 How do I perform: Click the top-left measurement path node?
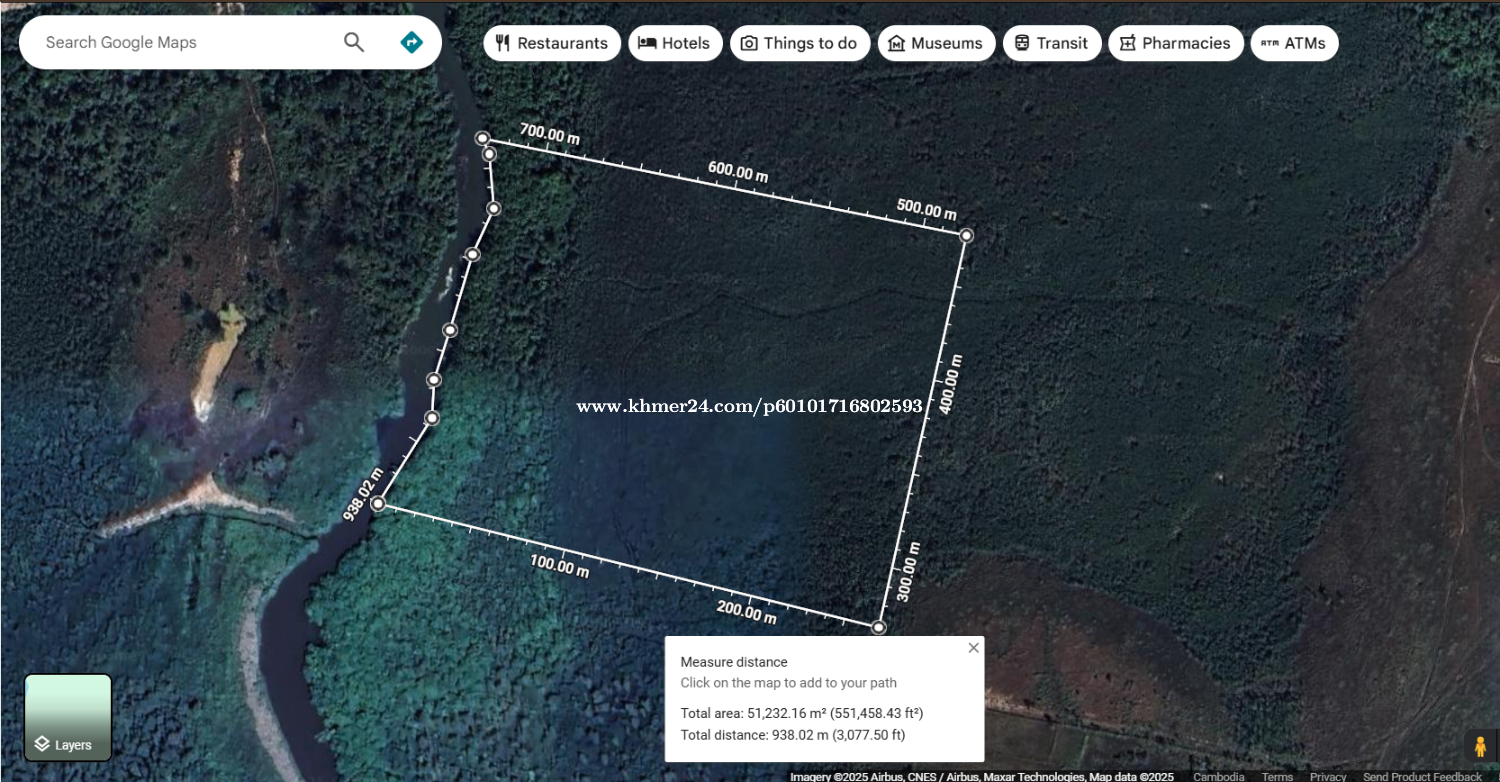click(x=482, y=138)
